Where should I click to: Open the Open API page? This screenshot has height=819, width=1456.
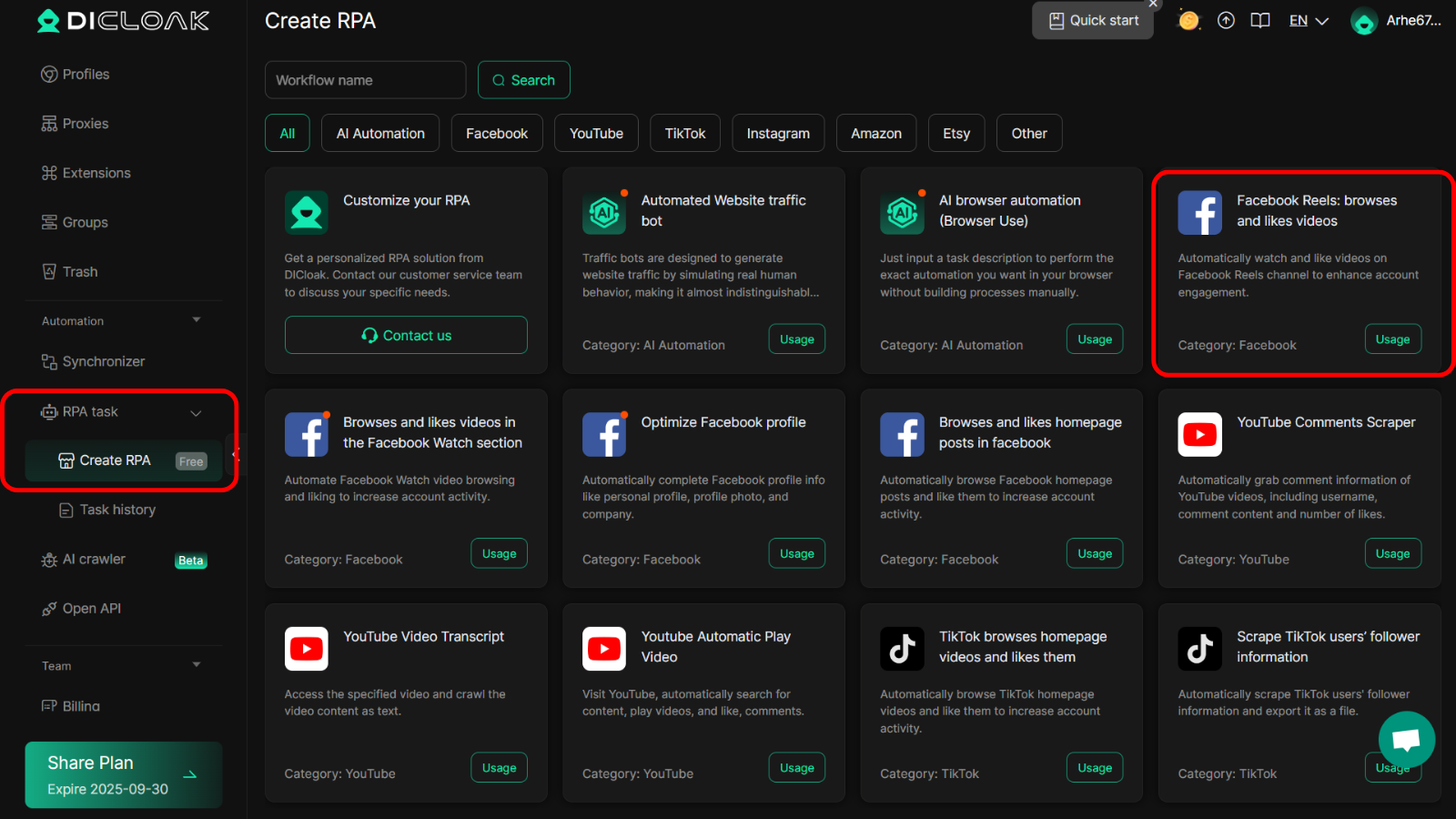[82, 609]
